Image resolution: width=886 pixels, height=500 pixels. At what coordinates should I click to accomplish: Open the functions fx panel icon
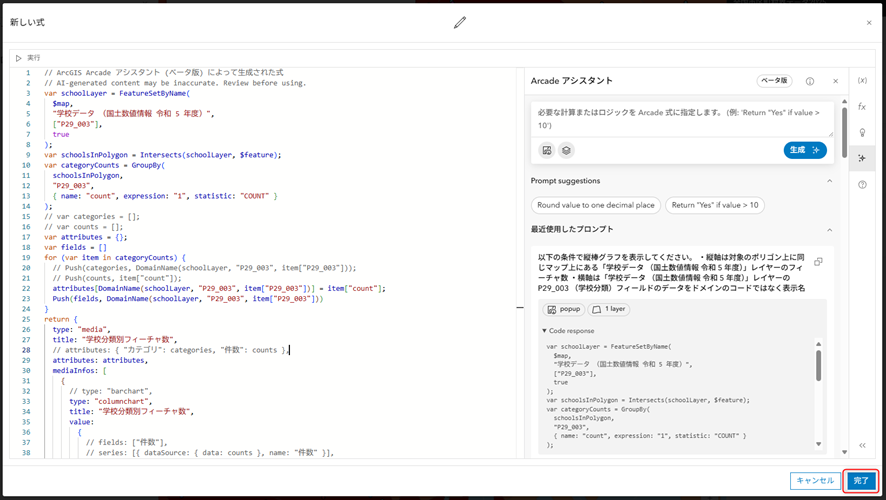click(862, 106)
